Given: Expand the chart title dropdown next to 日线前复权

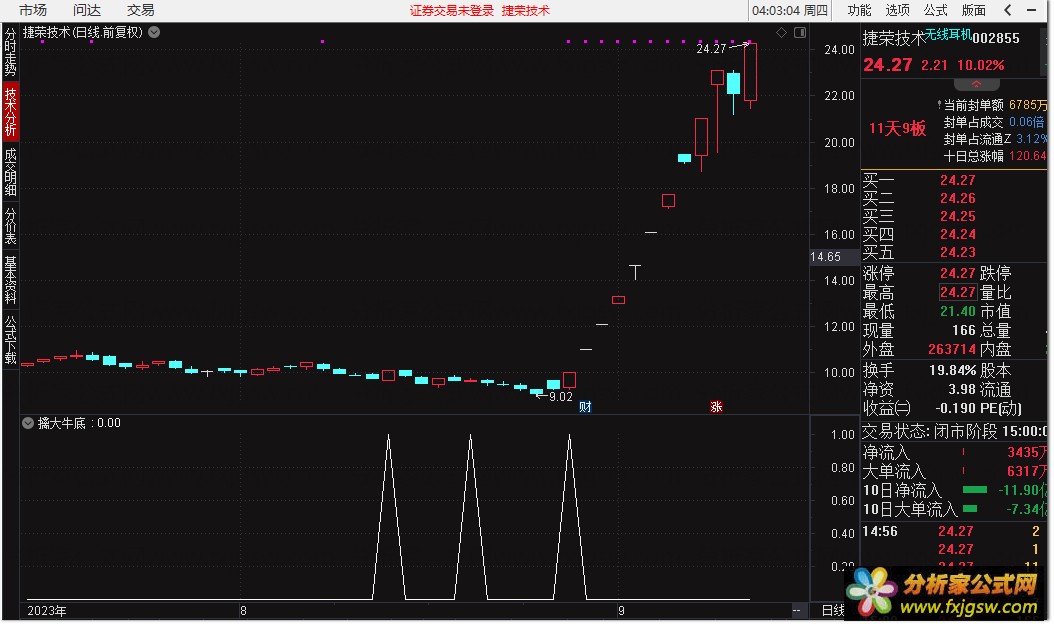Looking at the screenshot, I should pyautogui.click(x=154, y=32).
